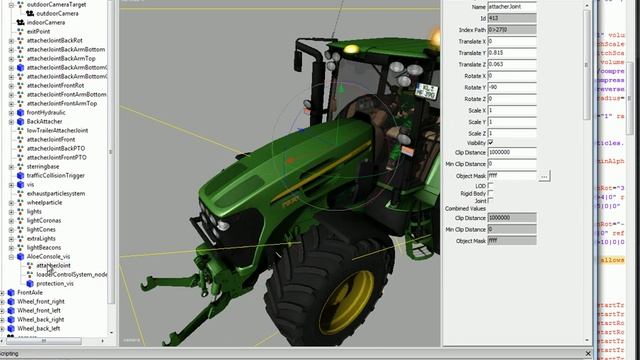Click the protection_vis cube icon
The width and height of the screenshot is (640, 360).
pyautogui.click(x=30, y=283)
